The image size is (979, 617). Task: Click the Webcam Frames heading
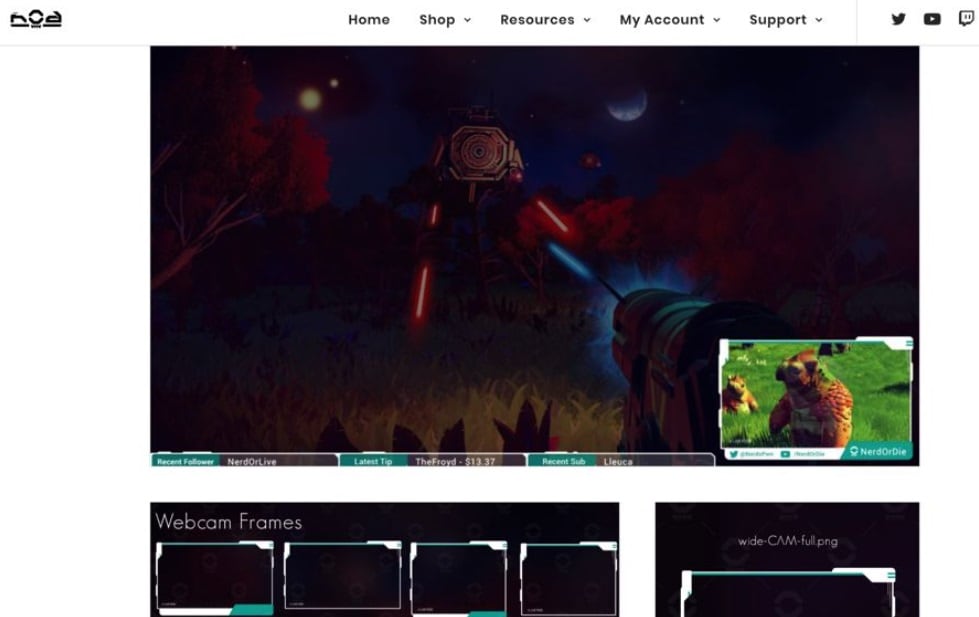(x=229, y=521)
